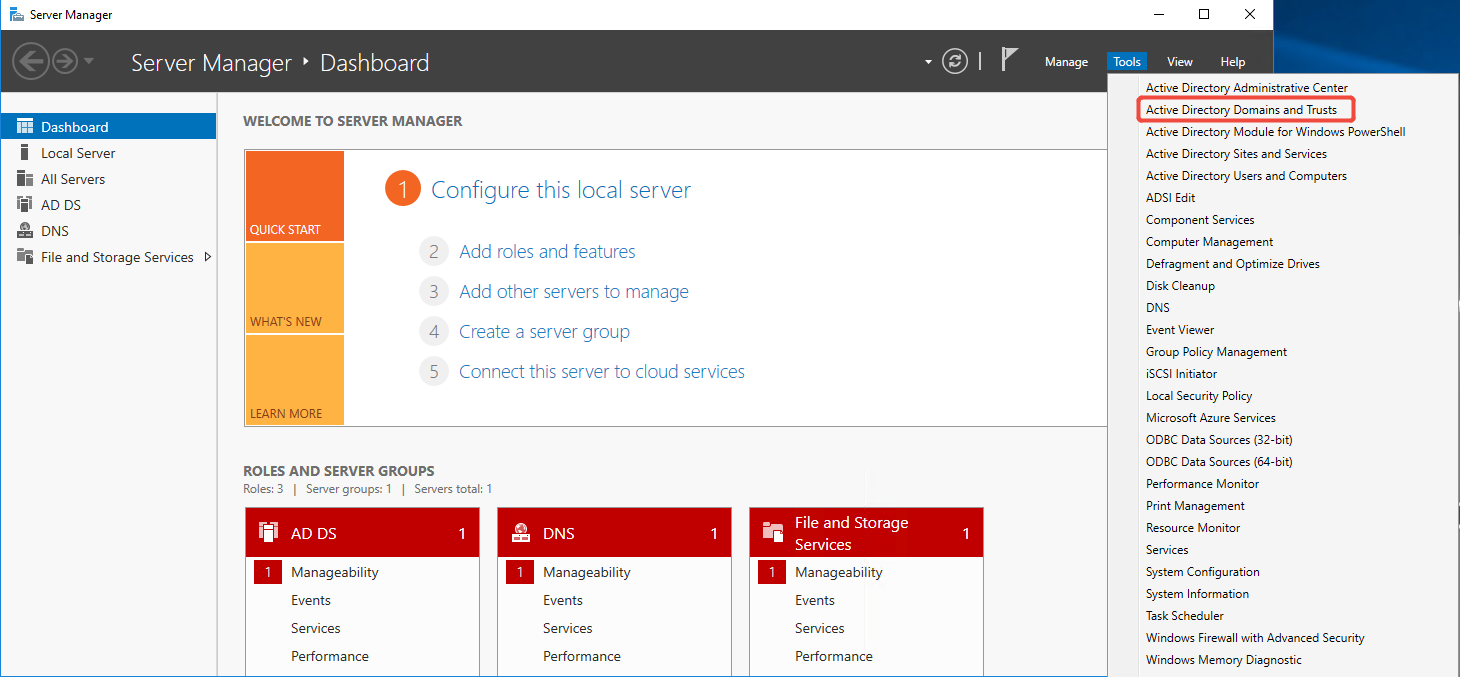Open Group Policy Management
The height and width of the screenshot is (677, 1460).
(x=1216, y=352)
